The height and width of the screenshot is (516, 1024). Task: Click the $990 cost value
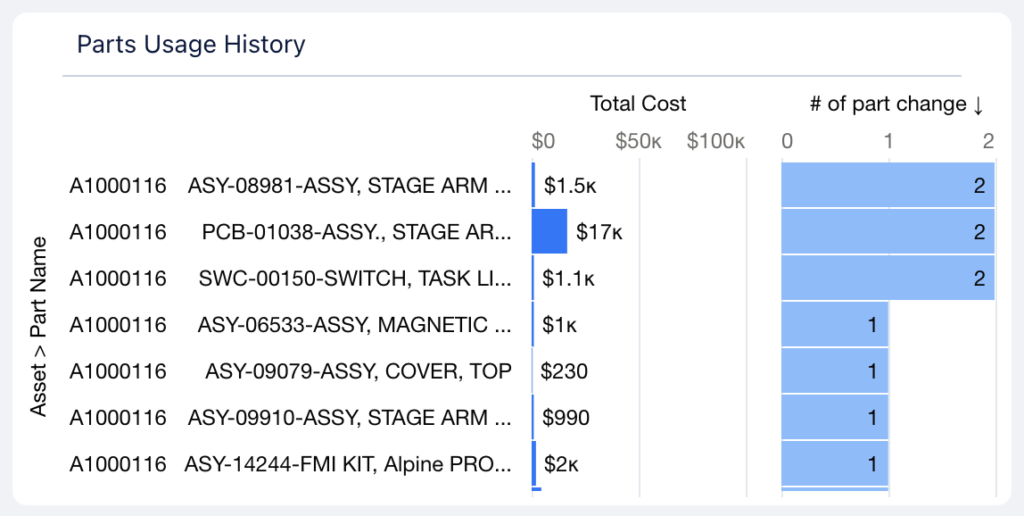tap(565, 418)
